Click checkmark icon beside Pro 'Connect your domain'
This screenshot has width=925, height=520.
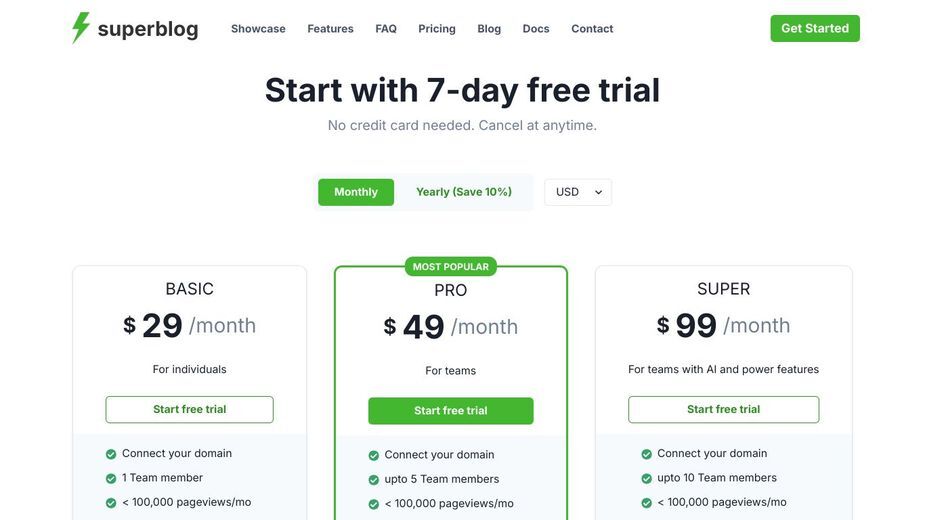click(x=373, y=455)
